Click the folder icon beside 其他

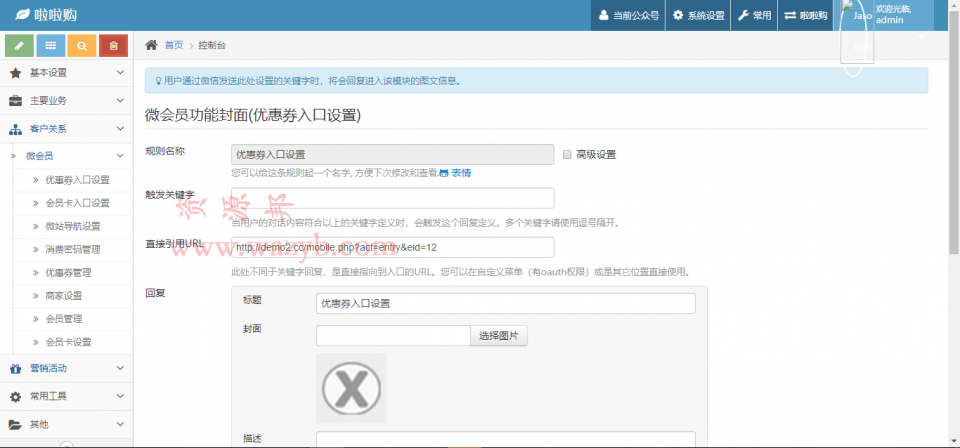pos(16,425)
